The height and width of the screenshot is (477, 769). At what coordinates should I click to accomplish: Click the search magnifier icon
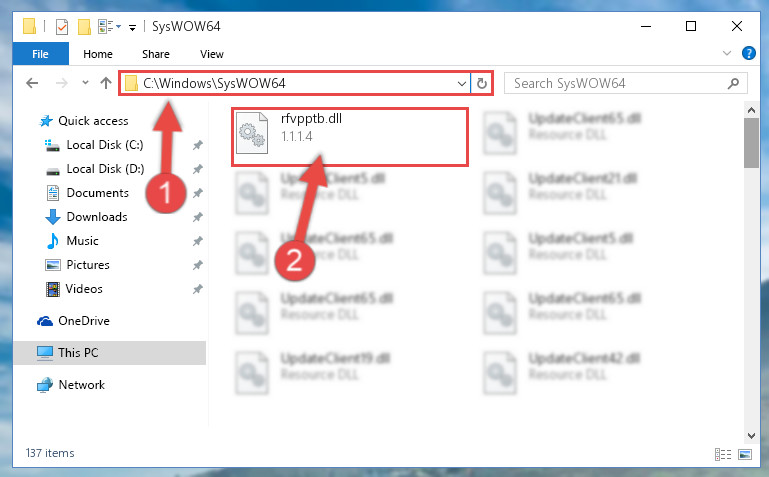pyautogui.click(x=733, y=84)
